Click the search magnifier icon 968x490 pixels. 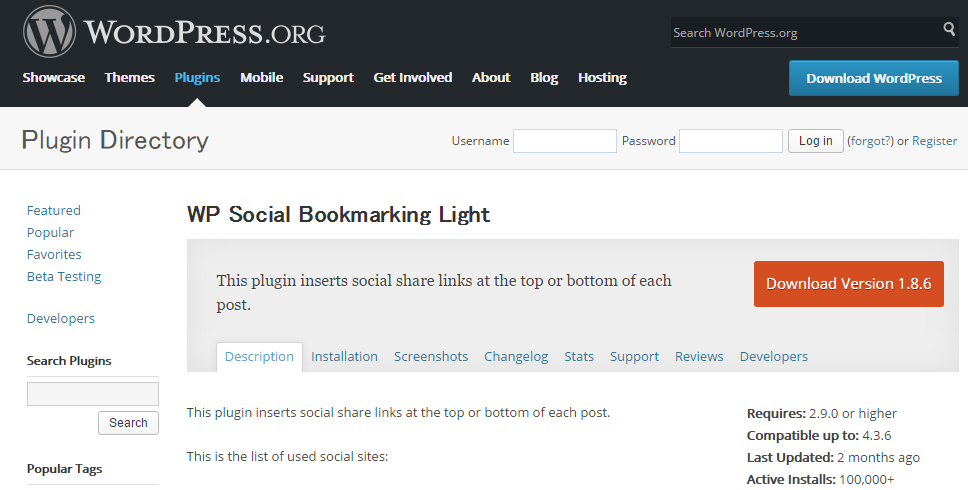pos(949,31)
